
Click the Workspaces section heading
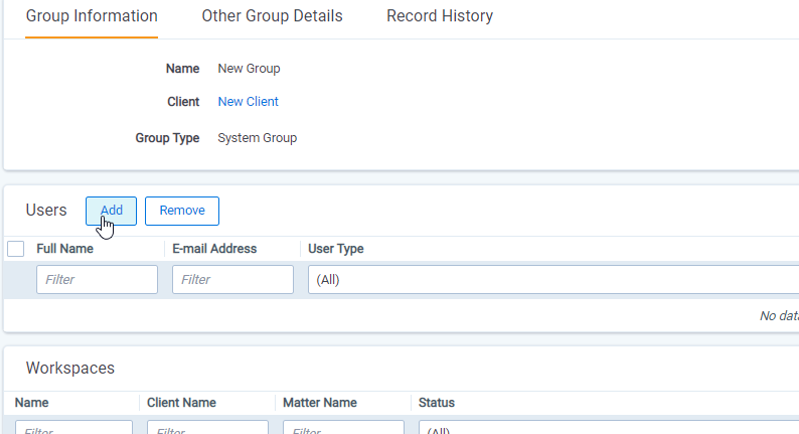70,368
